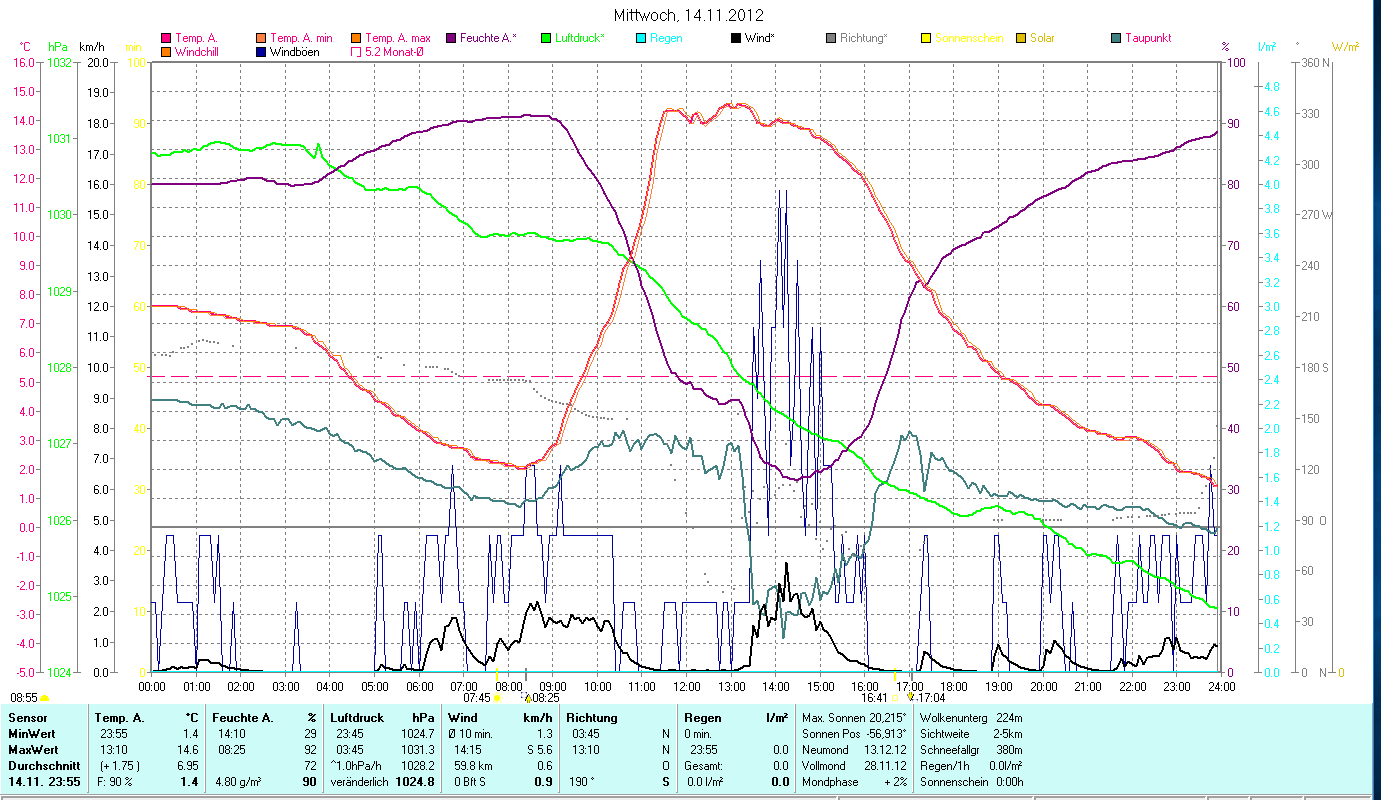Screen dimensions: 1381x800
Task: Click the teal Taupunkt legend square
Action: [1116, 38]
